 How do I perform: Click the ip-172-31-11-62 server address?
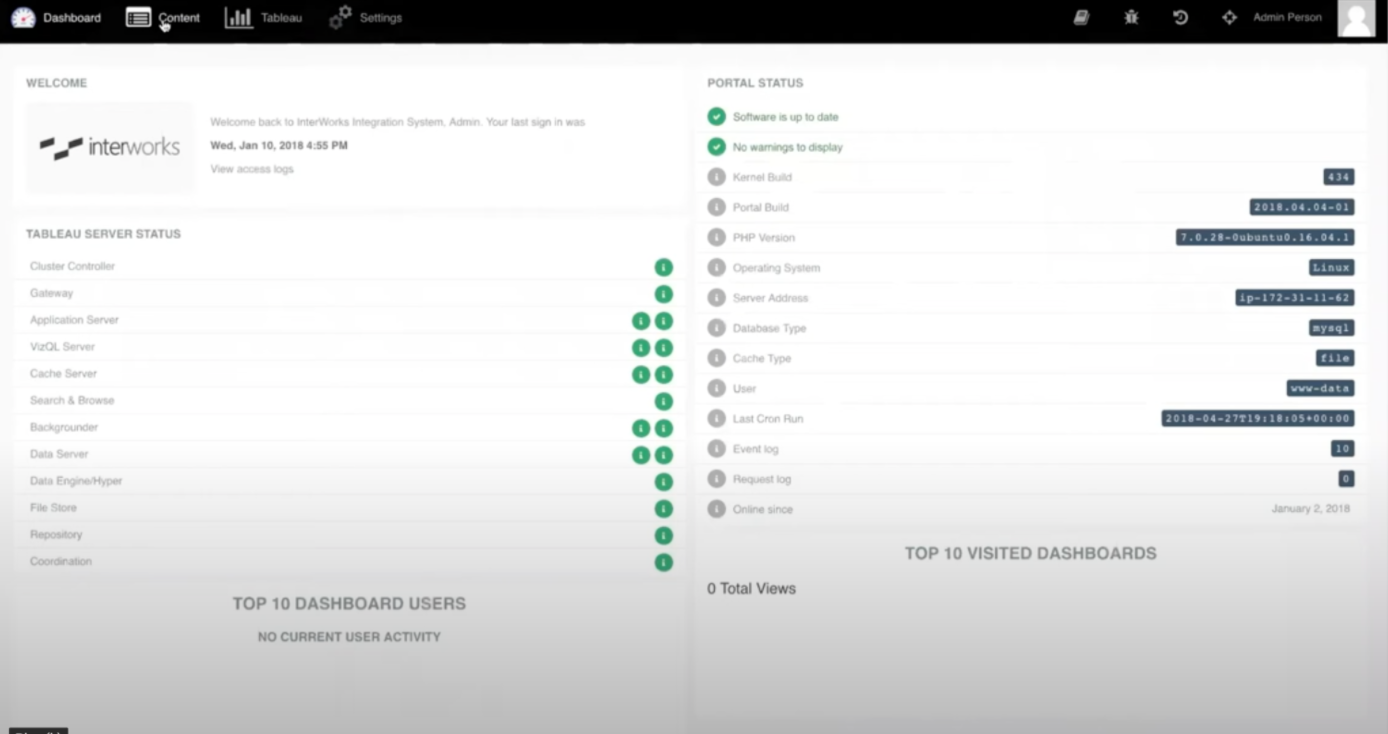click(1295, 298)
